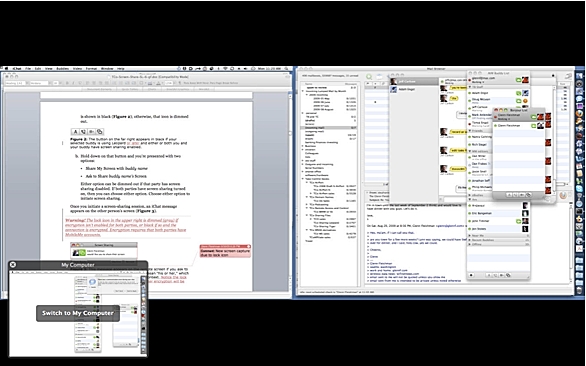The width and height of the screenshot is (586, 366).
Task: Select the Document Elements tab in Word
Action: tap(99, 89)
